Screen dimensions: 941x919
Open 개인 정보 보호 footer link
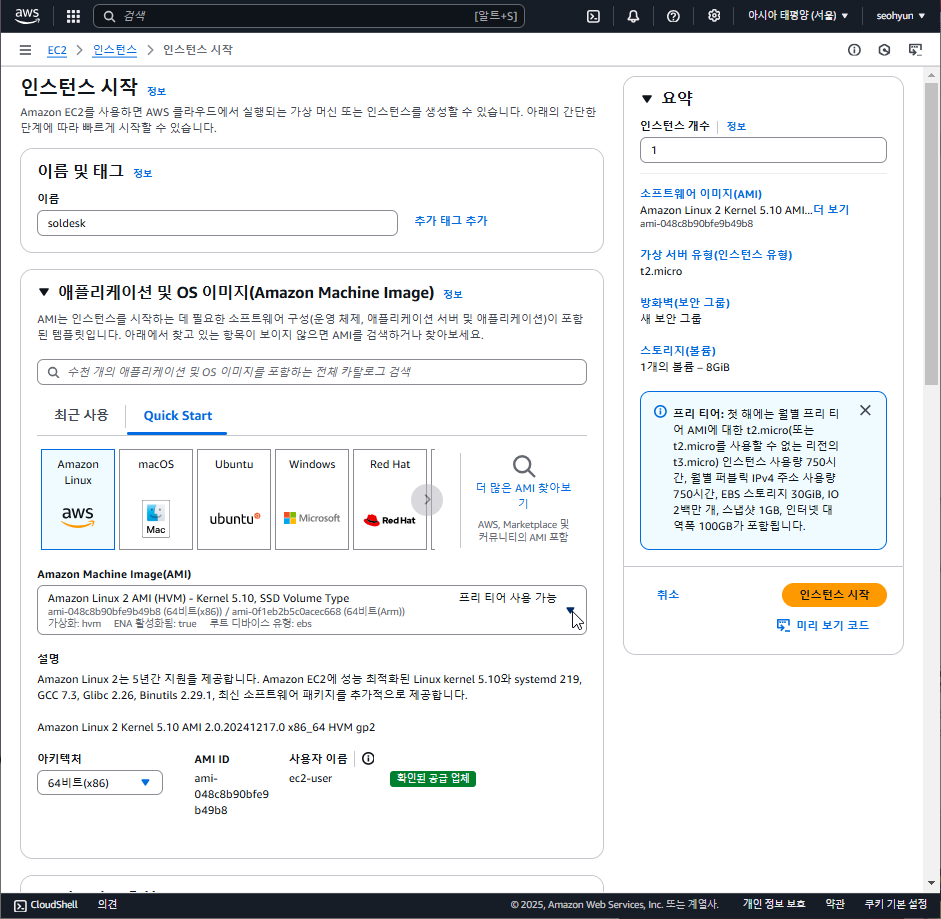point(774,905)
